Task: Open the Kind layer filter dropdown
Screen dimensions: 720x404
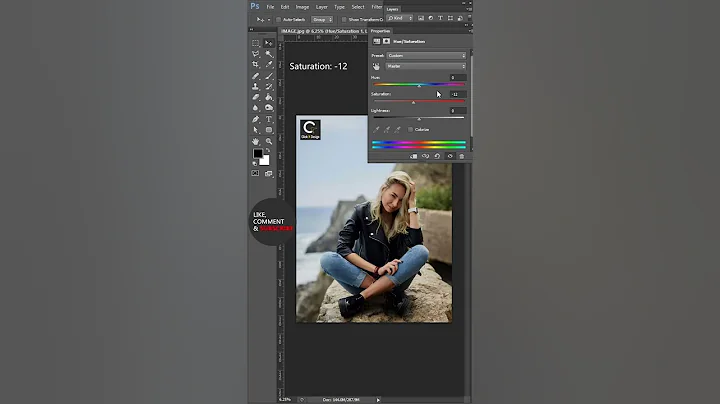Action: [x=400, y=18]
